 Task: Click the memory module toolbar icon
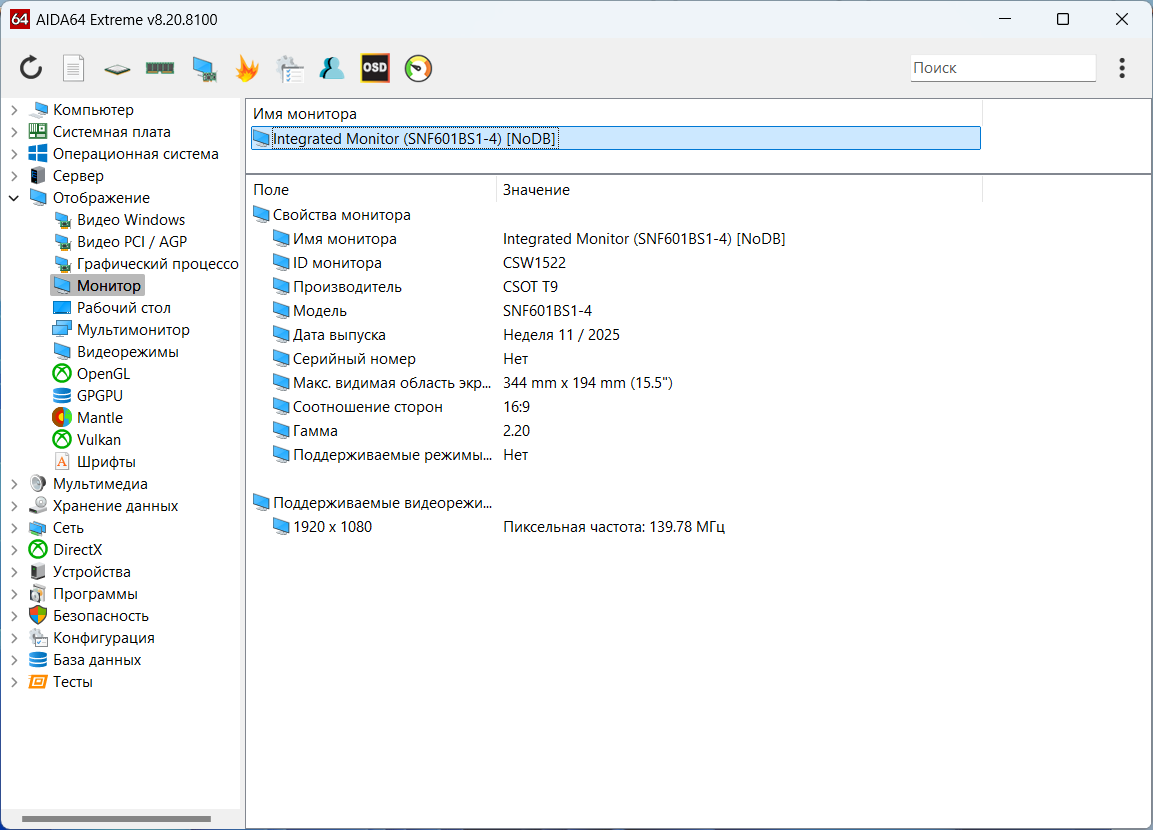point(160,68)
